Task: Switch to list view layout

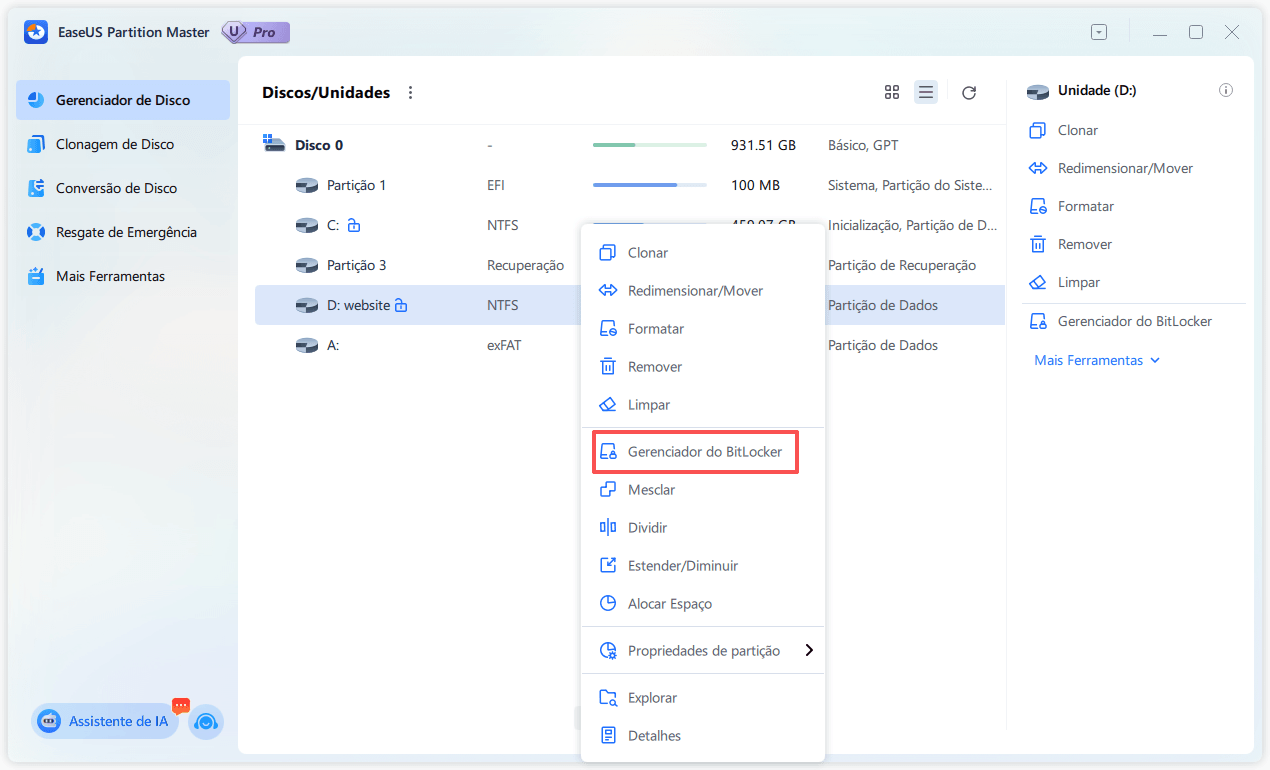Action: tap(926, 93)
